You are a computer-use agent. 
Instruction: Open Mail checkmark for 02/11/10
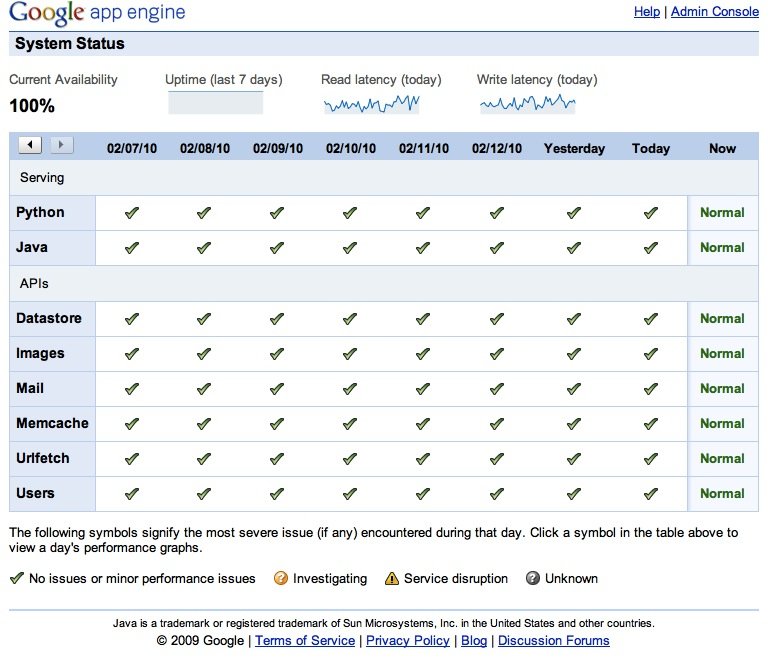pyautogui.click(x=423, y=389)
